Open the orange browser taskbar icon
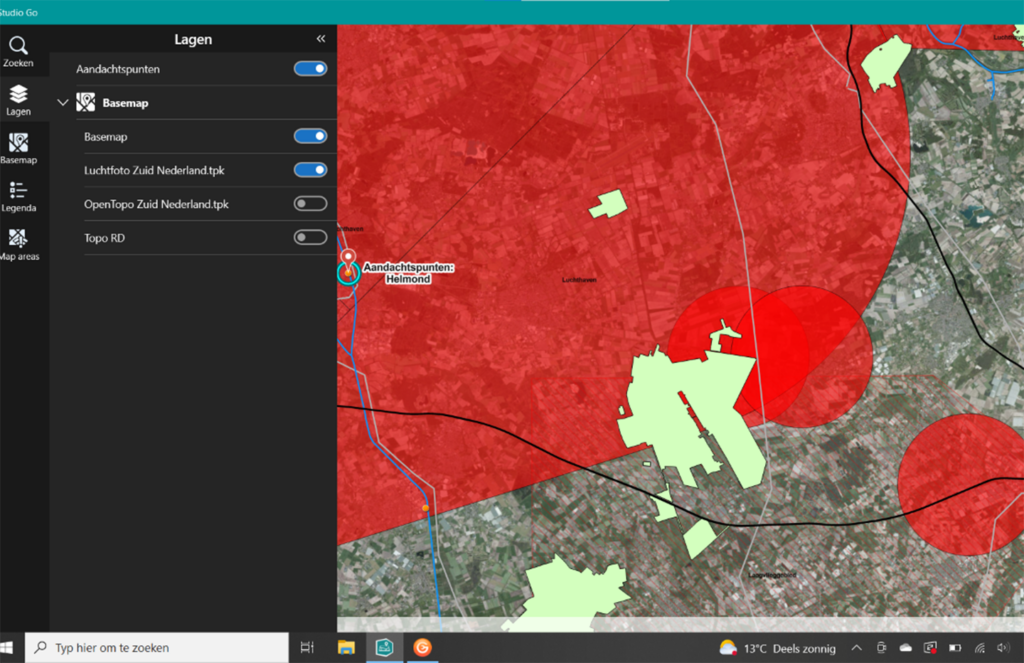1024x663 pixels. coord(423,647)
